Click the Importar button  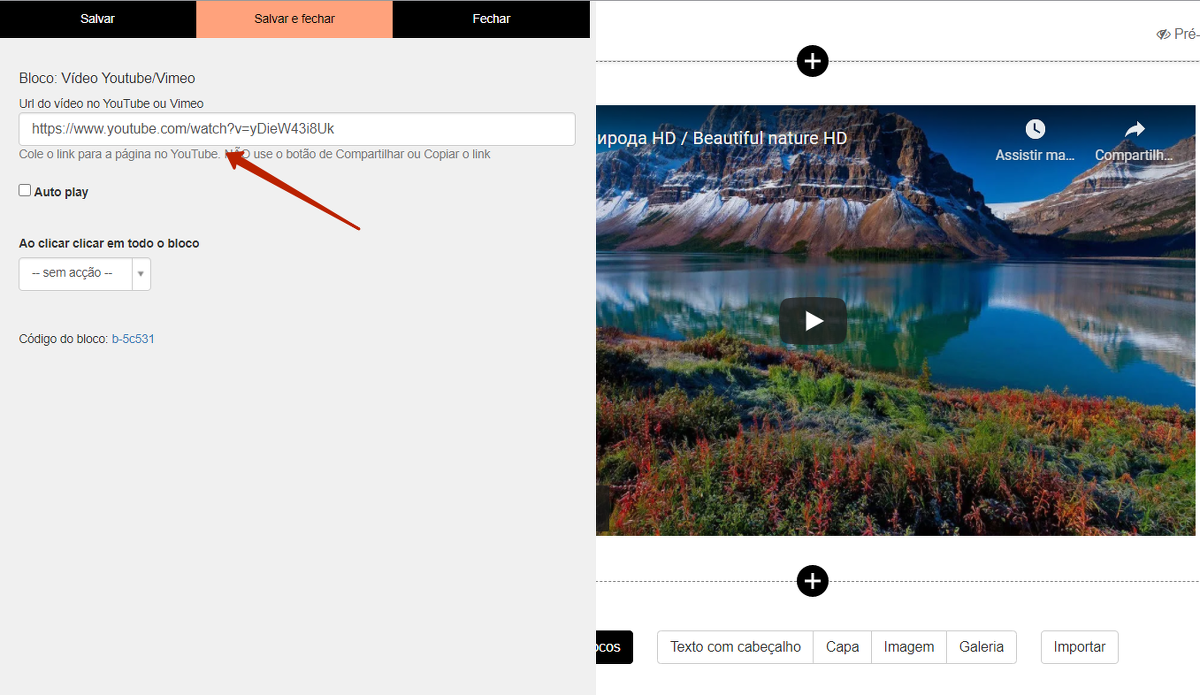coord(1079,647)
